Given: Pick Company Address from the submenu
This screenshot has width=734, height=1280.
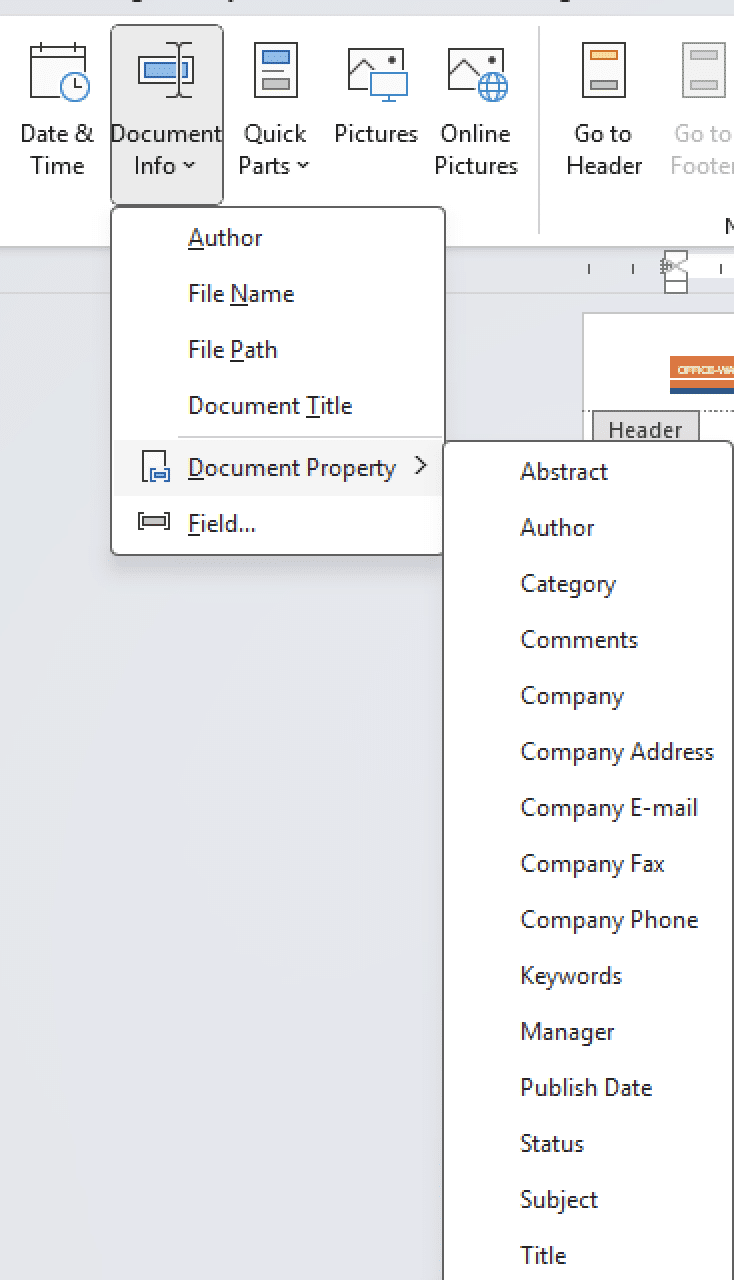Looking at the screenshot, I should (617, 752).
